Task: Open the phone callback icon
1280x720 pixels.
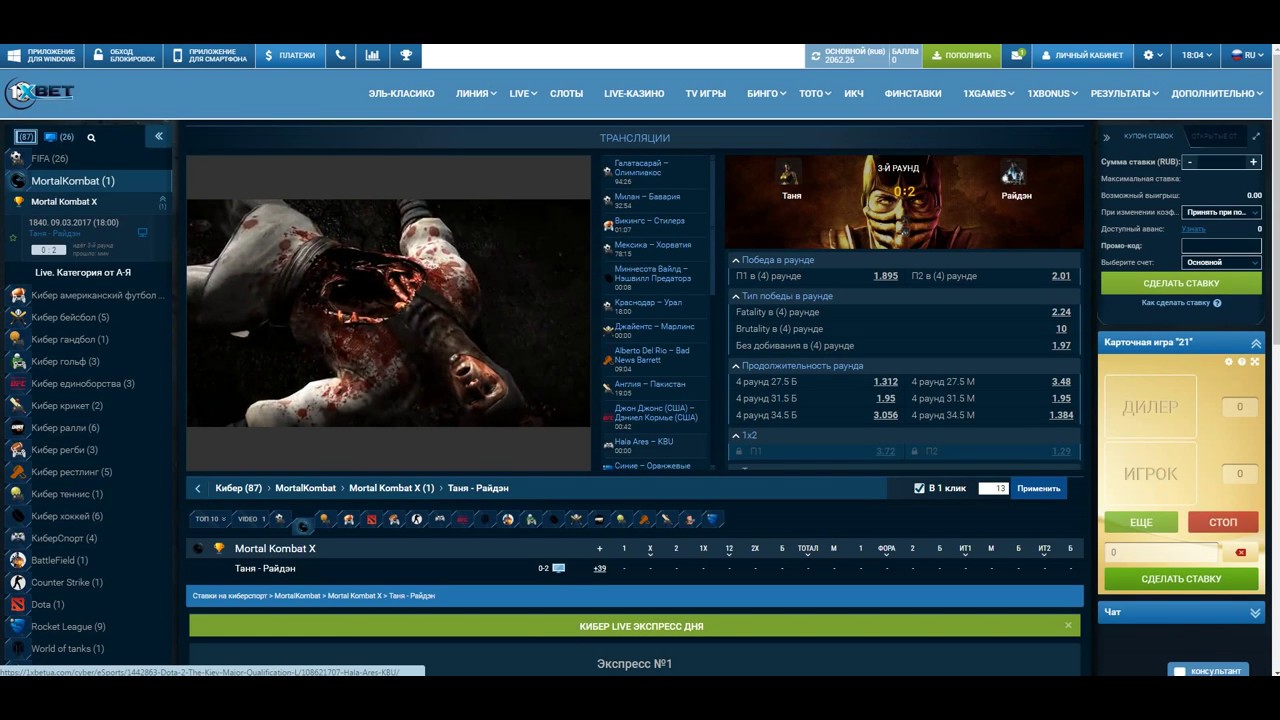Action: [x=340, y=56]
